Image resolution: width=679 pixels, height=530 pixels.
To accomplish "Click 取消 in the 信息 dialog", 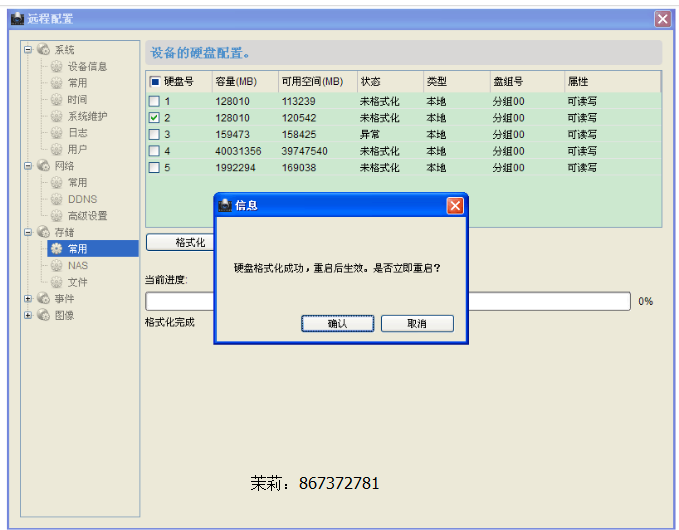I will (417, 324).
